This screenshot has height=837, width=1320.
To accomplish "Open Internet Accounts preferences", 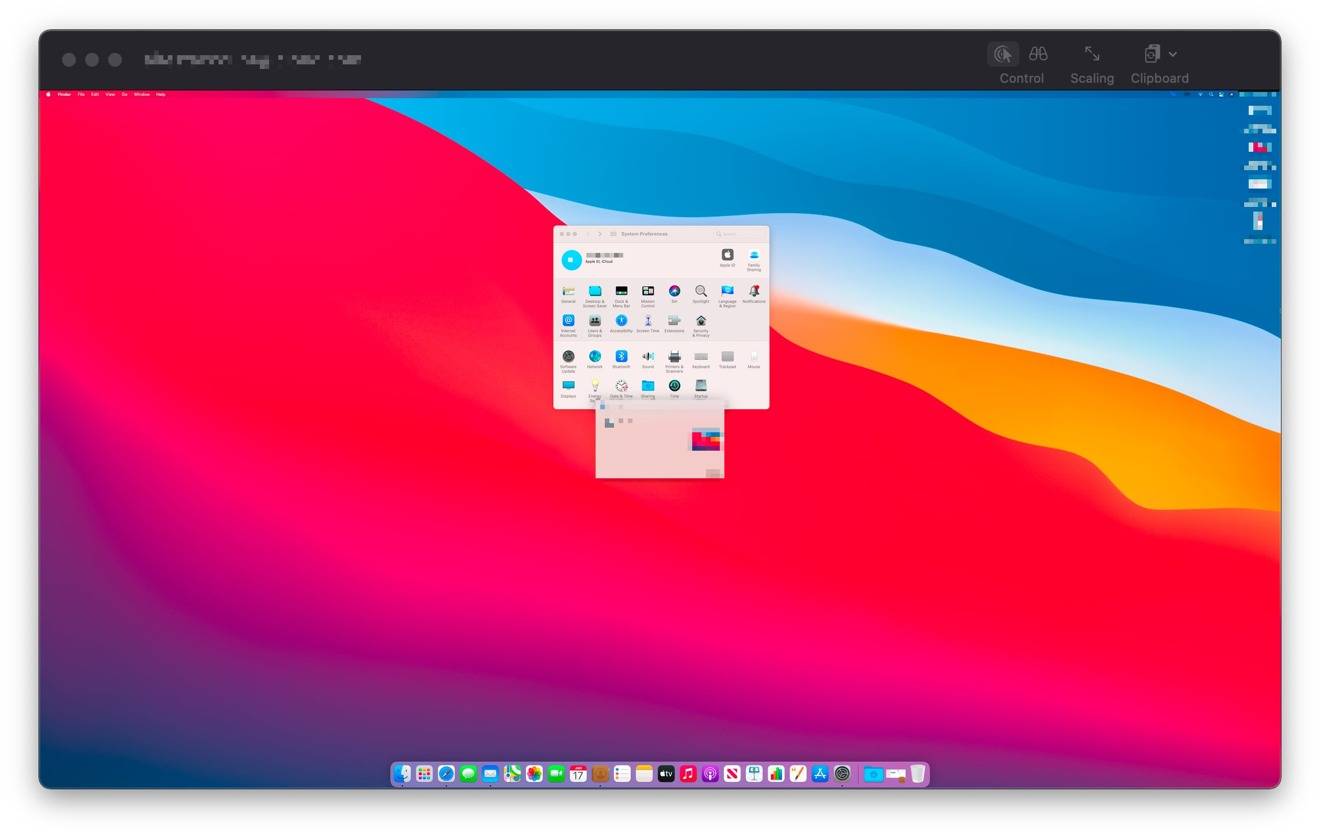I will pyautogui.click(x=568, y=324).
